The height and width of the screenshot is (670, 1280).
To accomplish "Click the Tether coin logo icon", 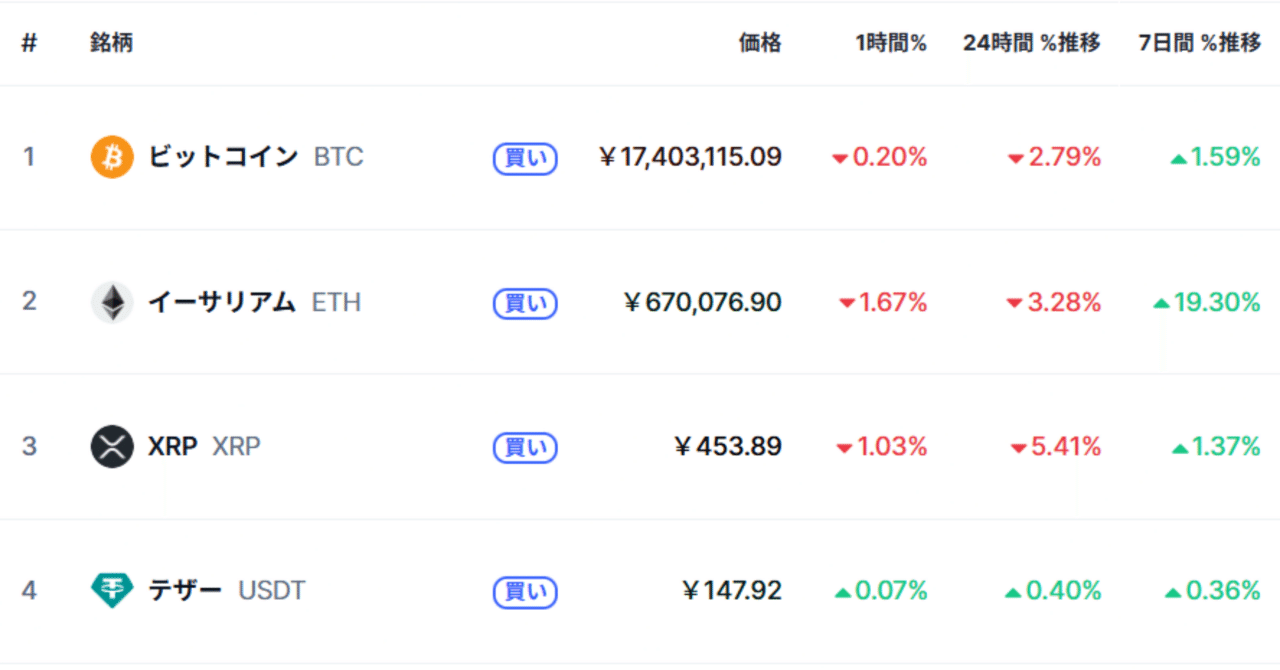I will 111,590.
